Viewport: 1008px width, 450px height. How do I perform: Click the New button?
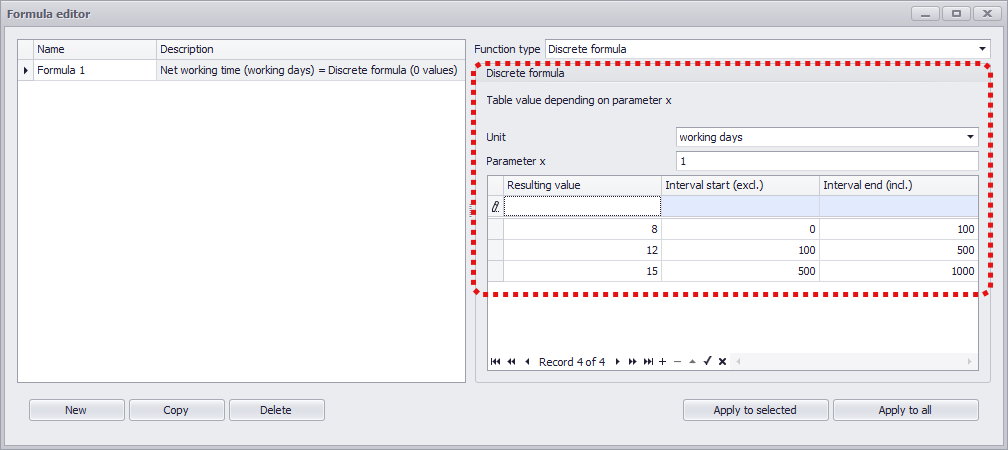(76, 410)
